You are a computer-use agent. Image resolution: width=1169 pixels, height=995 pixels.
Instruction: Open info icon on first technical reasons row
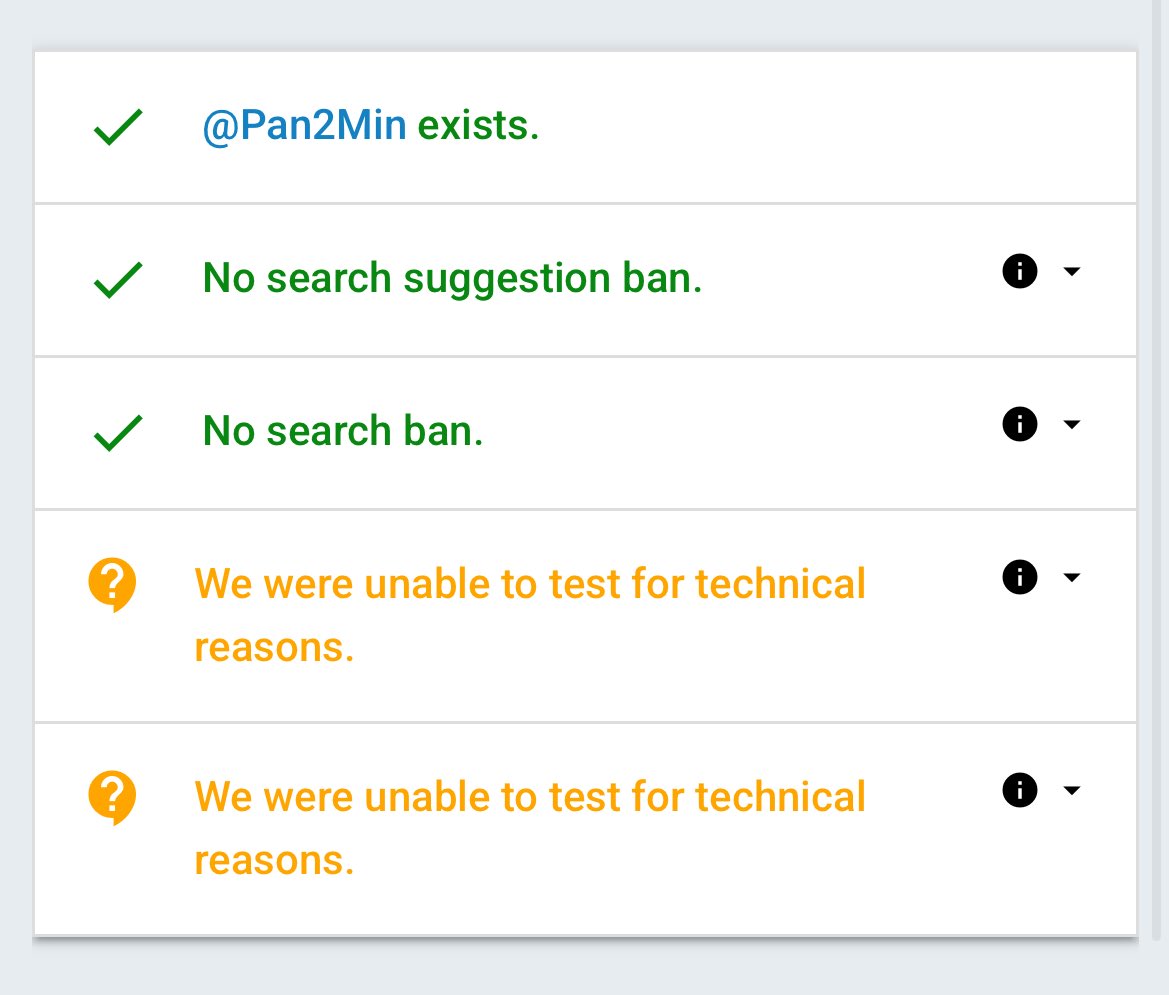click(x=1020, y=577)
